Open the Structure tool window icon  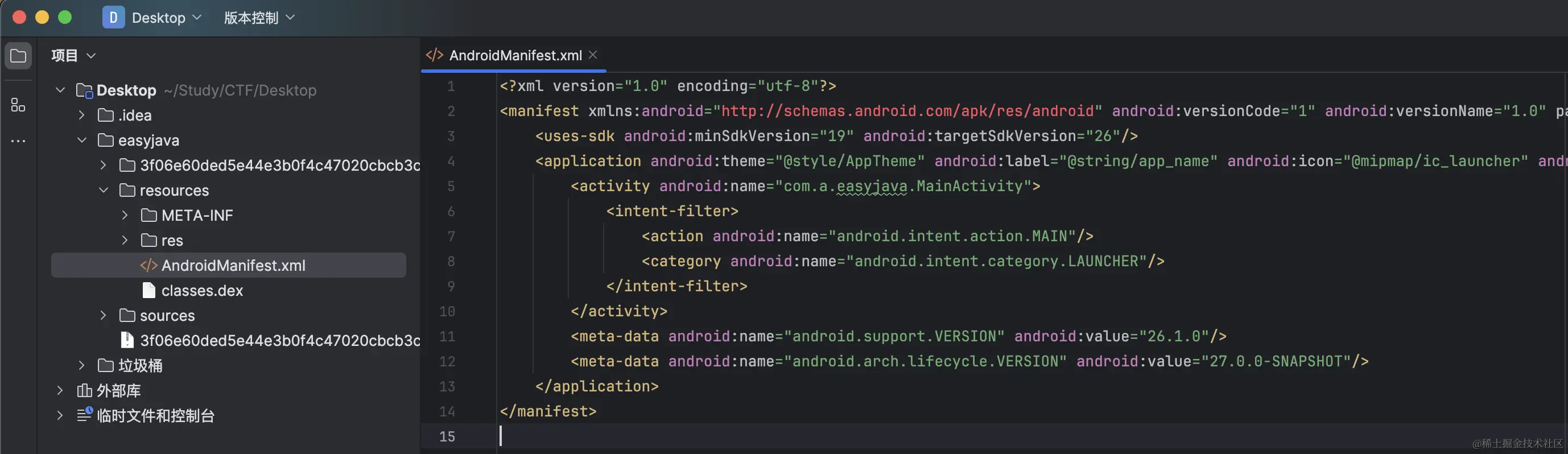(x=18, y=105)
